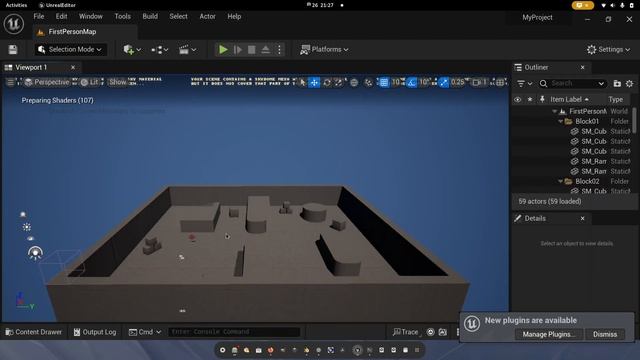Toggle world/local coordinate globe icon

354,83
